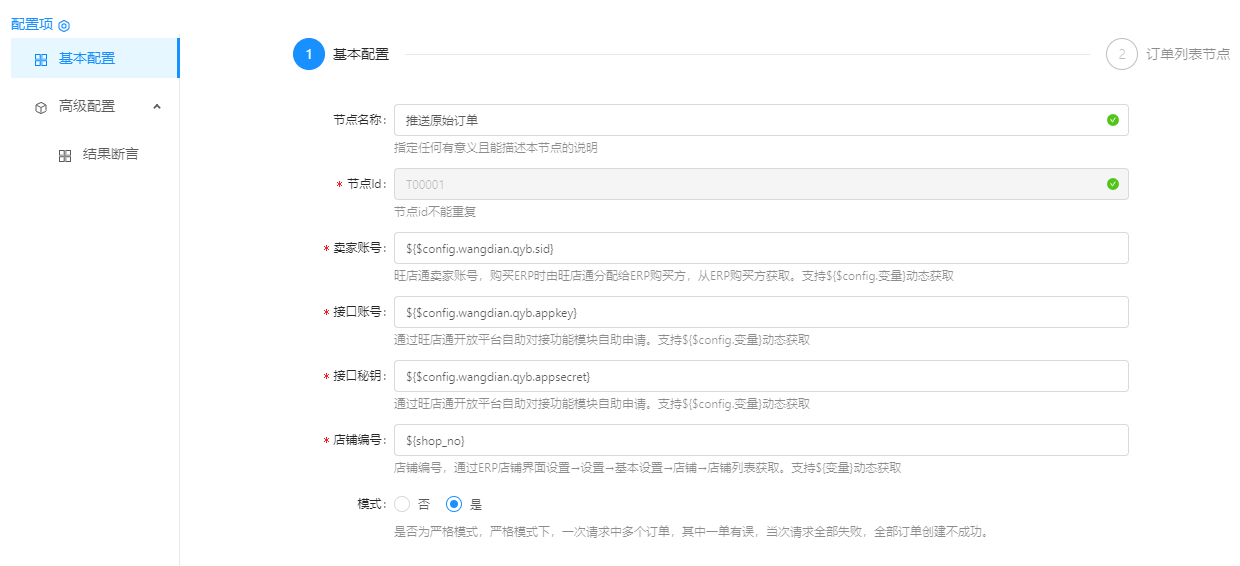This screenshot has height=566, width=1240.
Task: Click the grid icon beside 基本配置
Action: click(x=41, y=59)
